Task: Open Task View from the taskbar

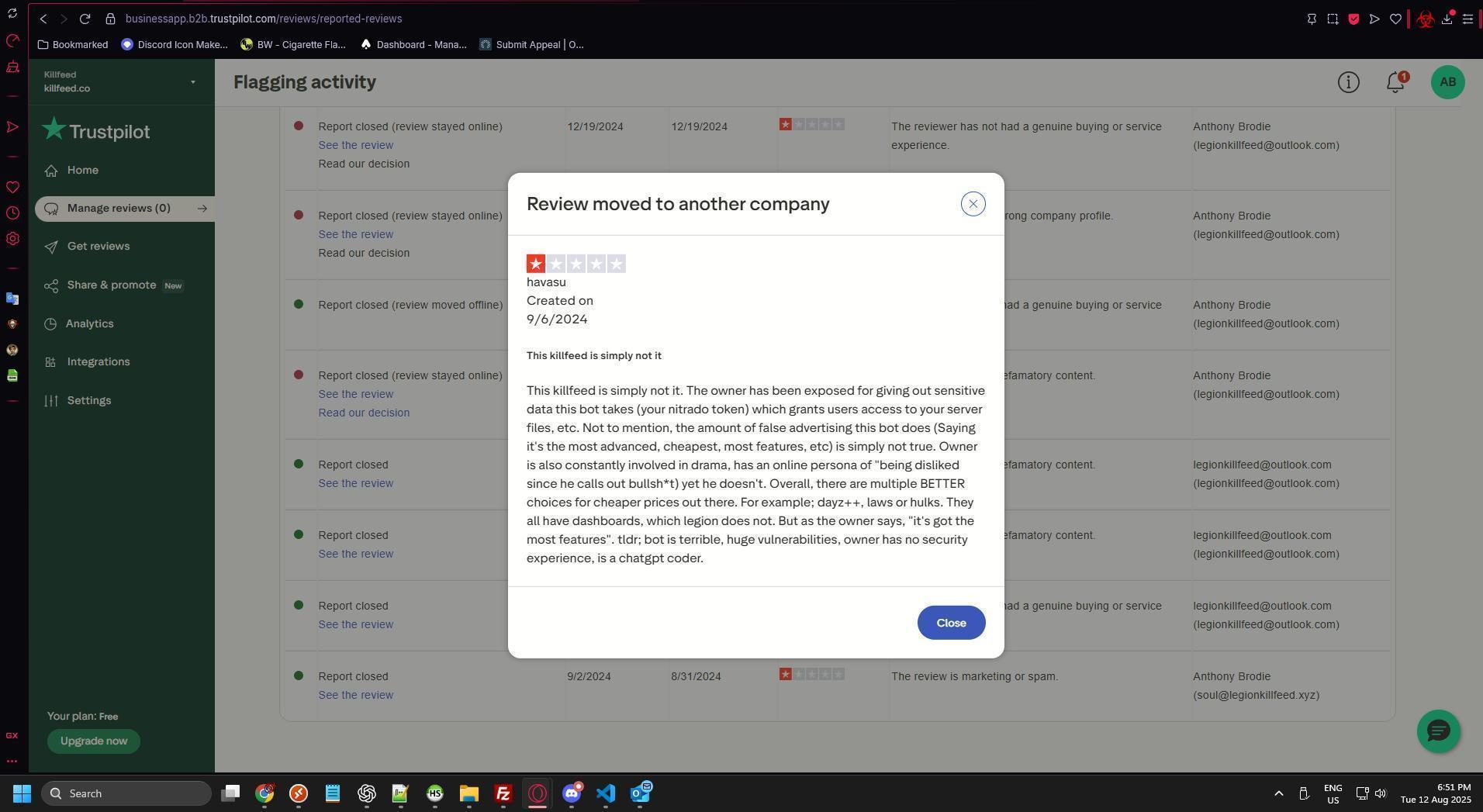Action: coord(230,793)
